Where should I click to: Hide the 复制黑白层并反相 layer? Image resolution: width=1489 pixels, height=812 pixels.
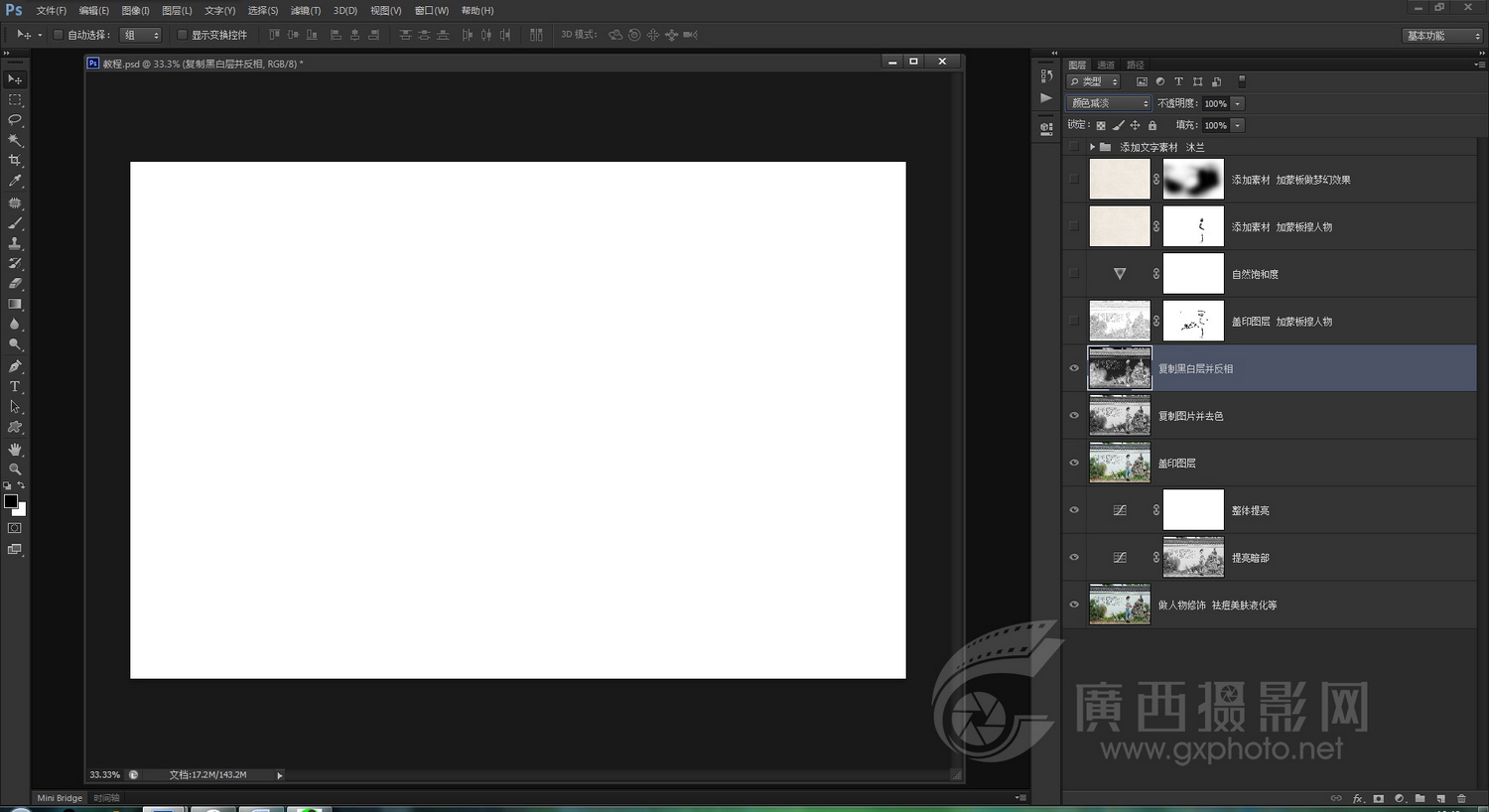(x=1074, y=368)
